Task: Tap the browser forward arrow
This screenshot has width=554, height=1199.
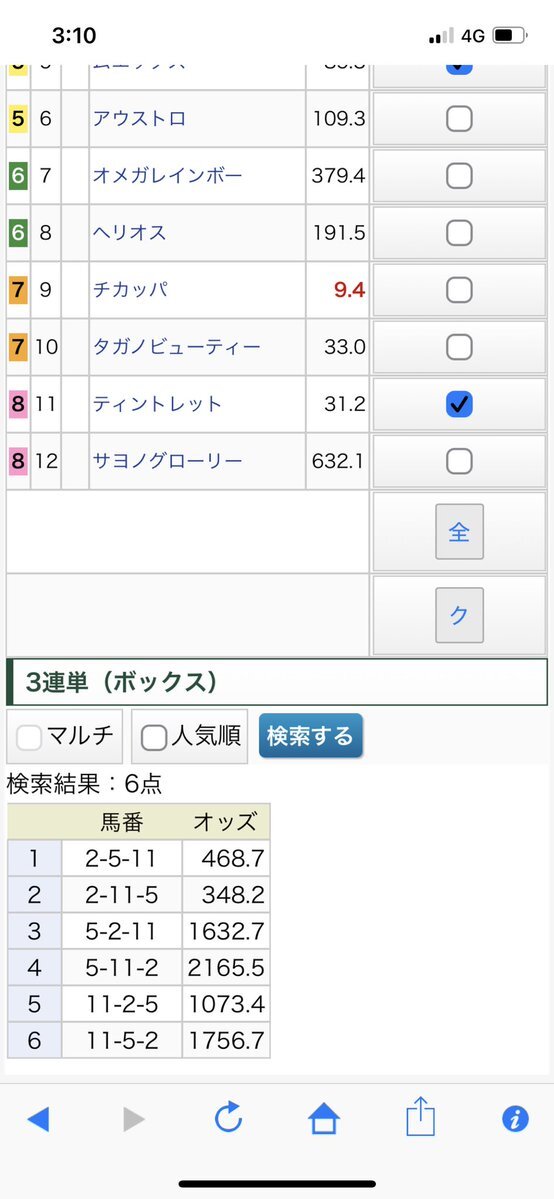Action: coord(134,1120)
